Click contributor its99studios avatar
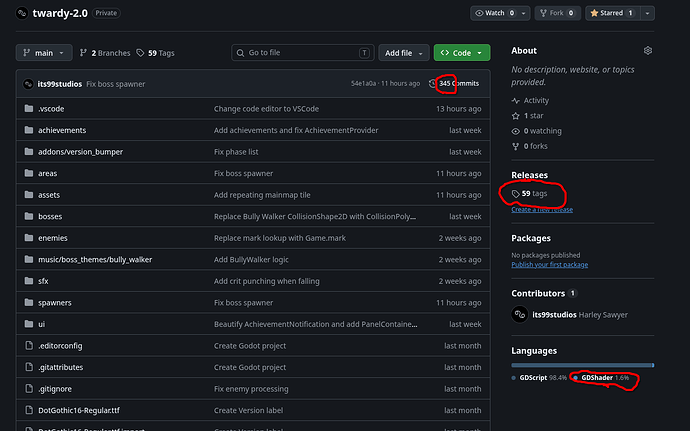 520,314
